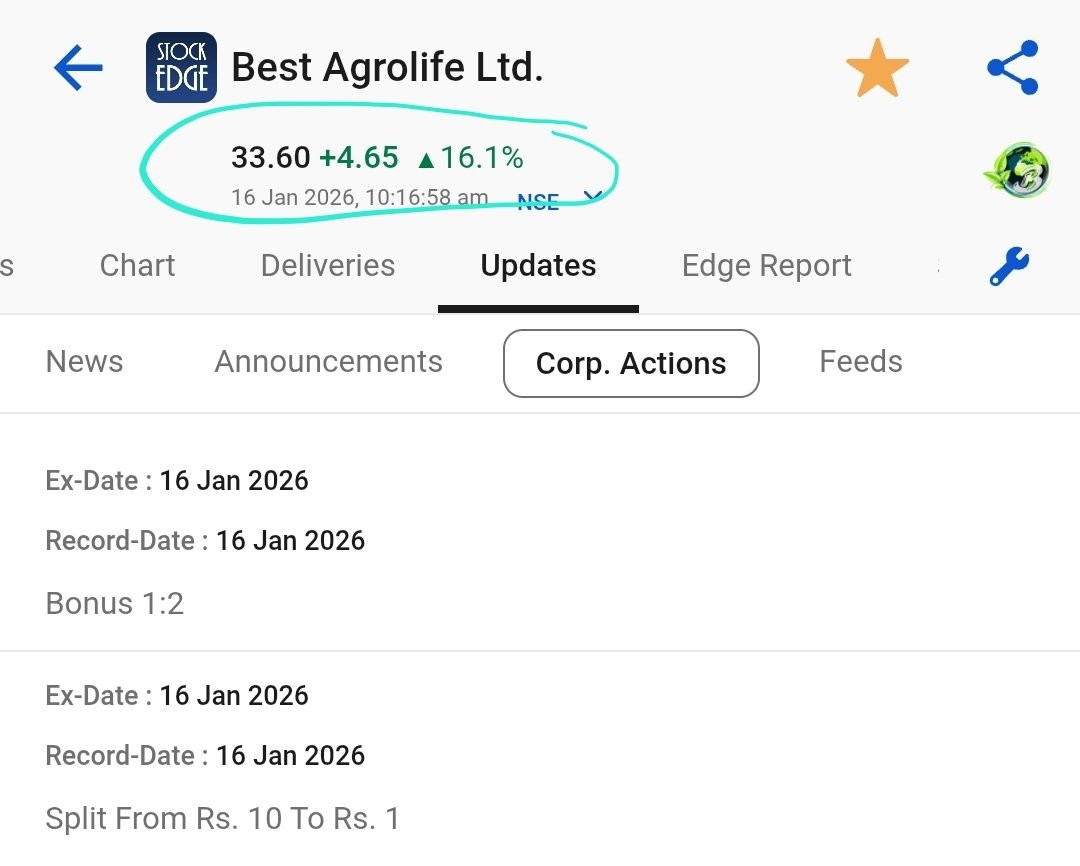
Task: Switch to the Chart tab
Action: pyautogui.click(x=137, y=266)
